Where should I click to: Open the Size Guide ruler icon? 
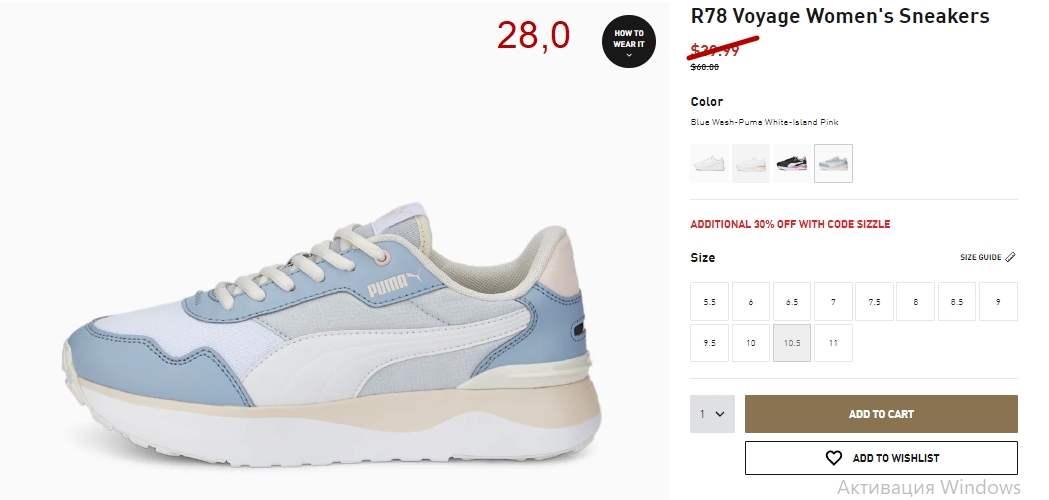click(x=1010, y=257)
